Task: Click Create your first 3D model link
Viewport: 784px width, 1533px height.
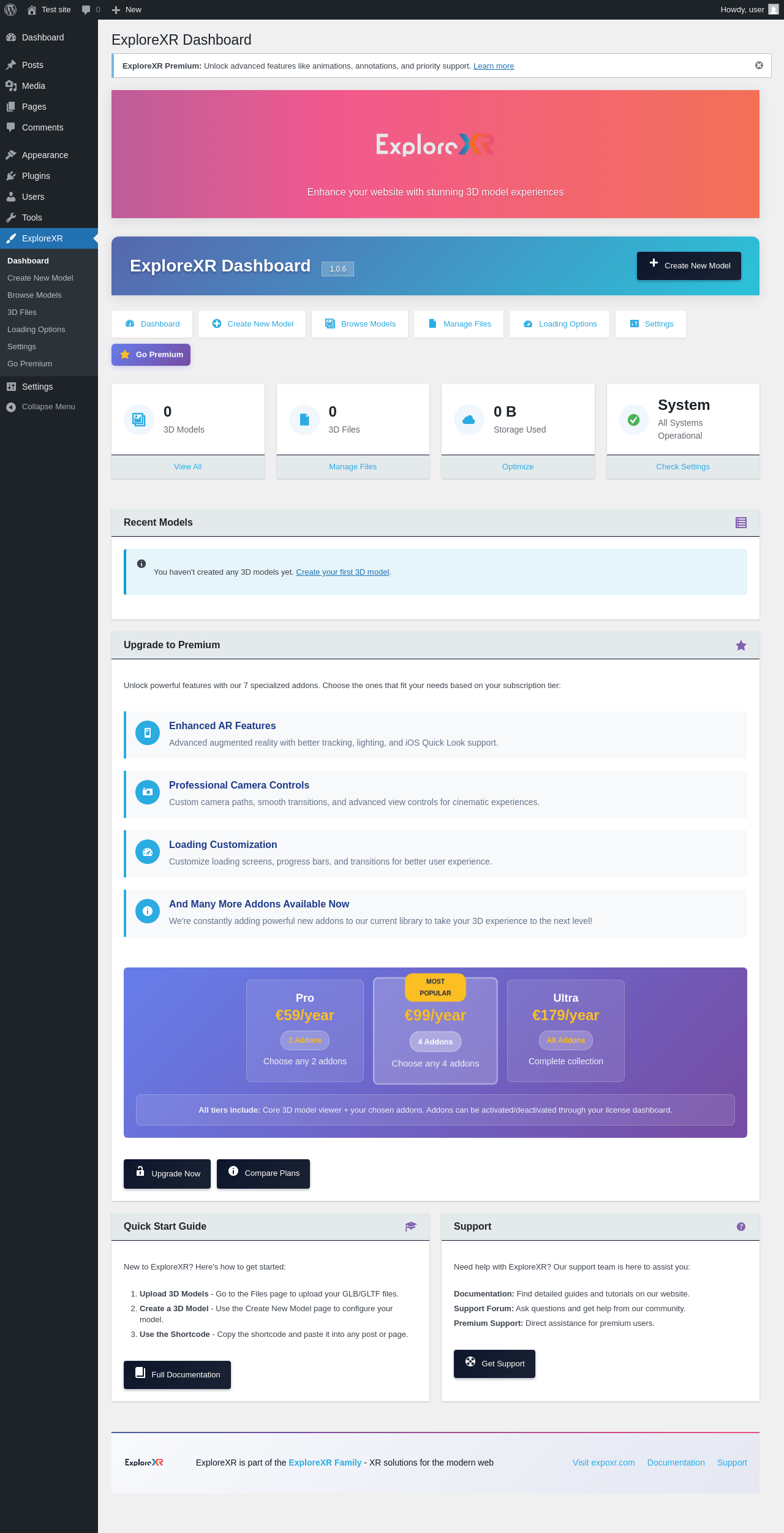Action: (x=342, y=572)
